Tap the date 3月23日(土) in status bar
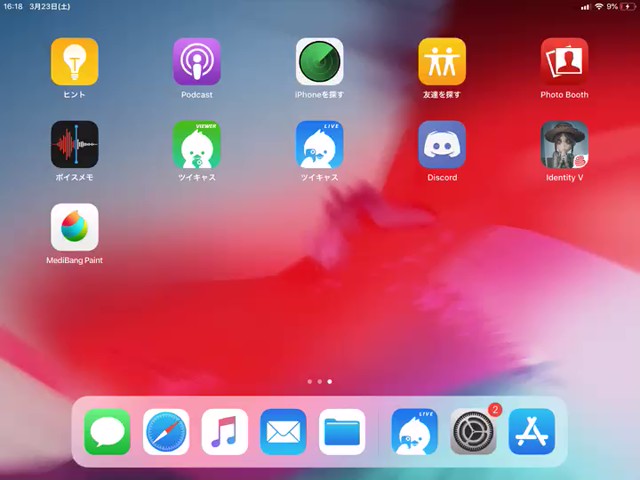The height and width of the screenshot is (480, 640). coord(49,7)
